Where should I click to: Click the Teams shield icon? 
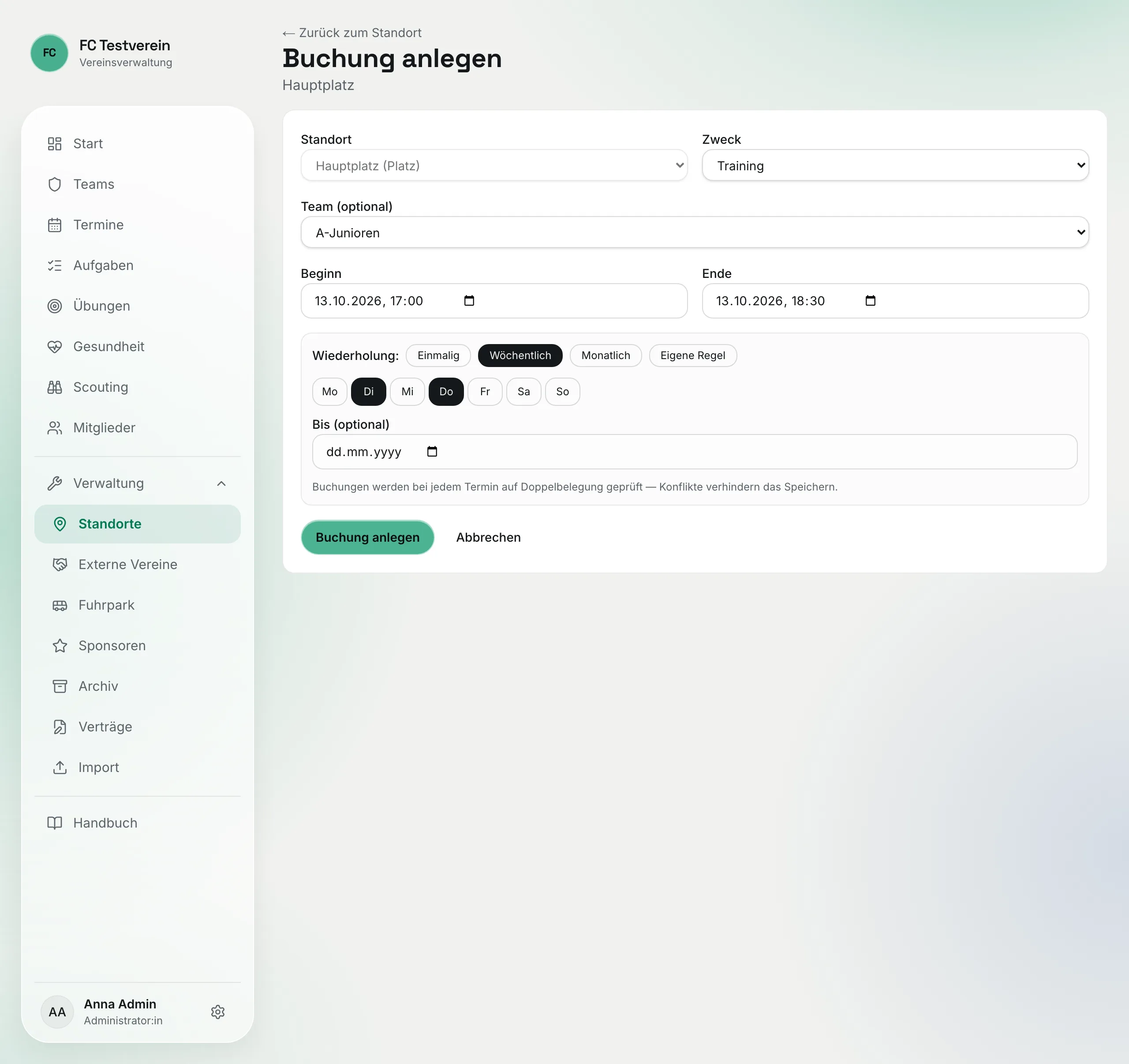55,184
